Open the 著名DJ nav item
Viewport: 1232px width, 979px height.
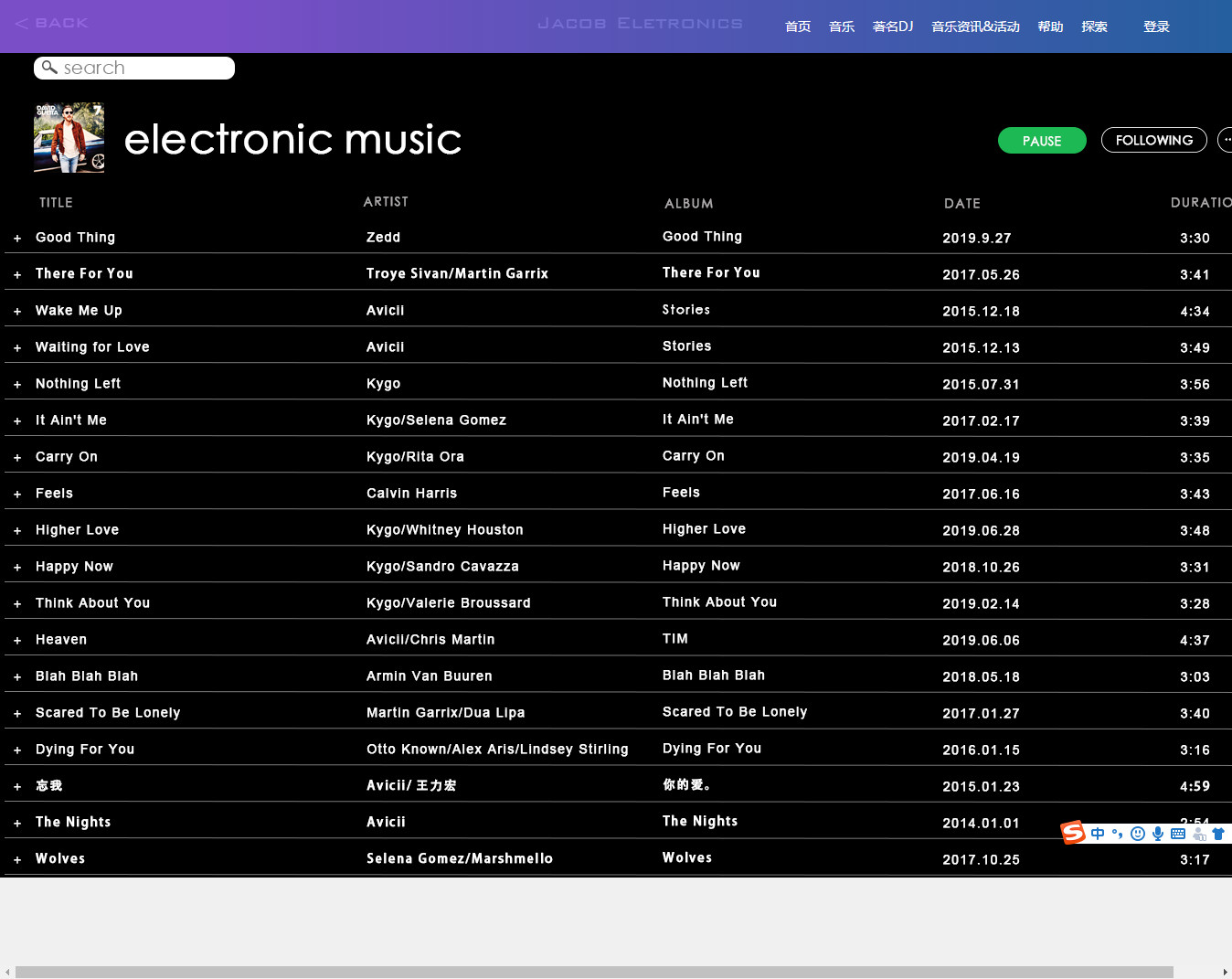[x=893, y=27]
